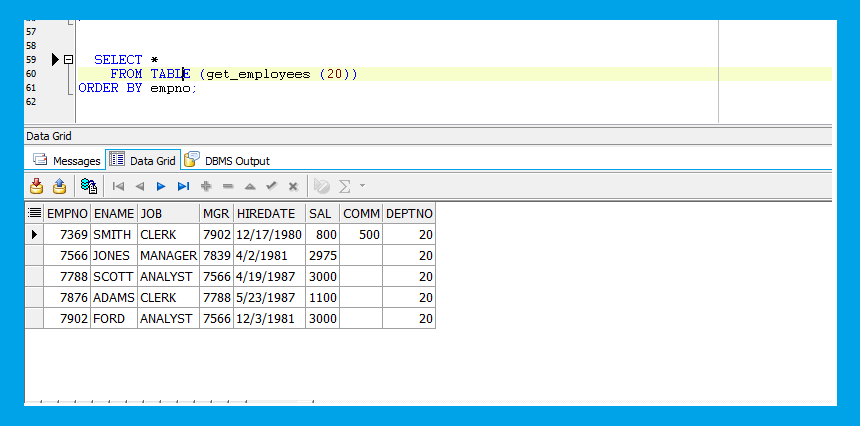
Task: Select the Data Grid tab
Action: coord(143,160)
